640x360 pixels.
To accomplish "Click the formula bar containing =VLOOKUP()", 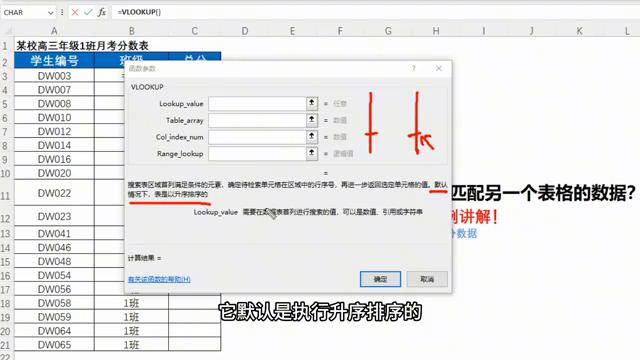I will coord(376,12).
